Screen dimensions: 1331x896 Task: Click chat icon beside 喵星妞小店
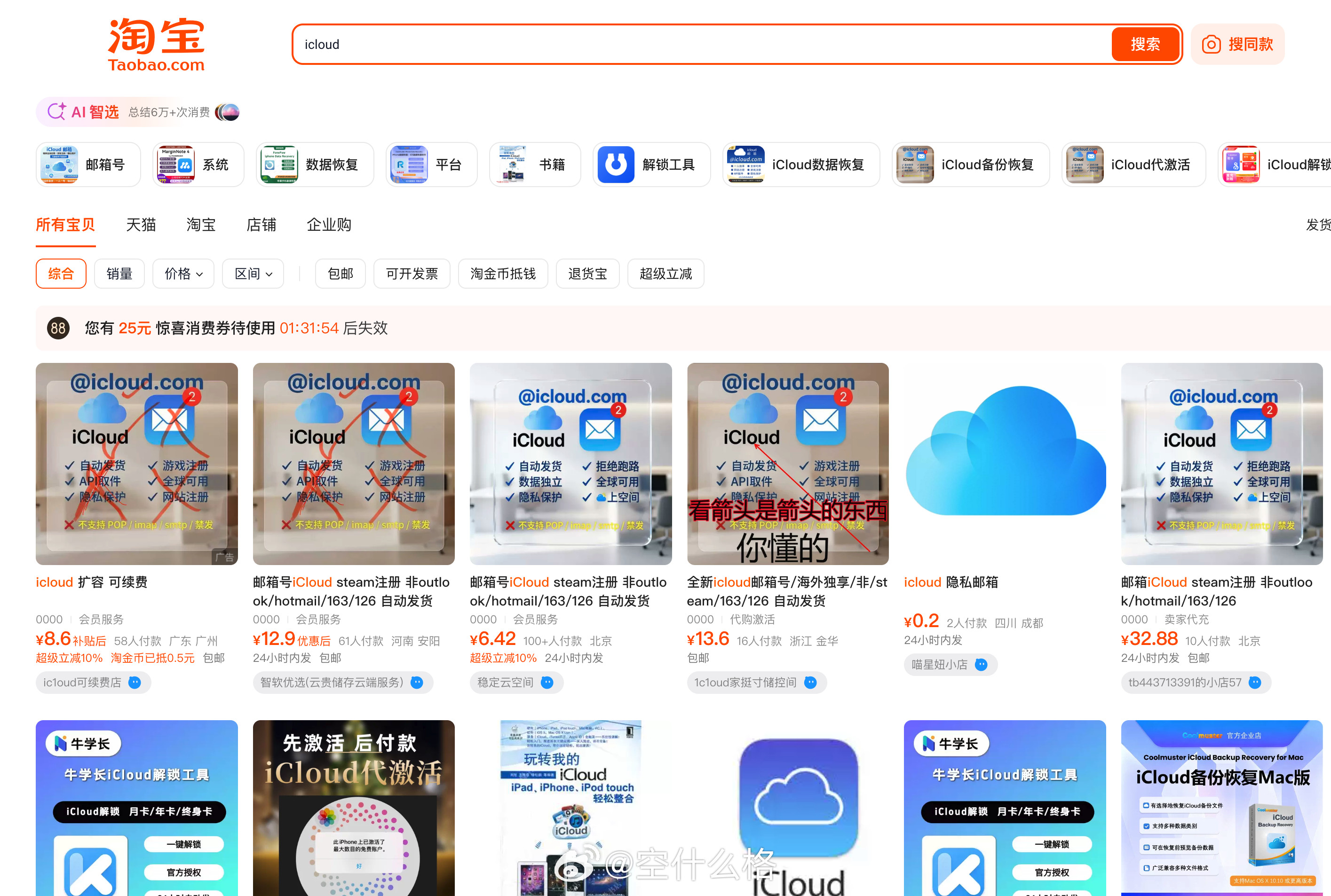981,665
